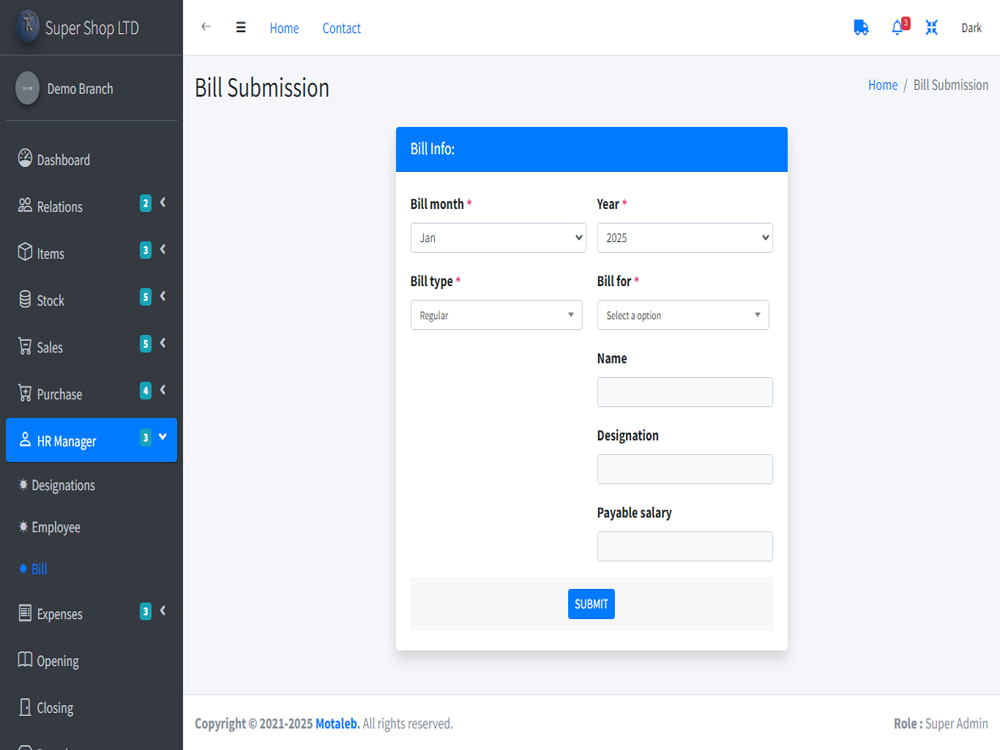
Task: Click the Closing door icon
Action: click(25, 707)
